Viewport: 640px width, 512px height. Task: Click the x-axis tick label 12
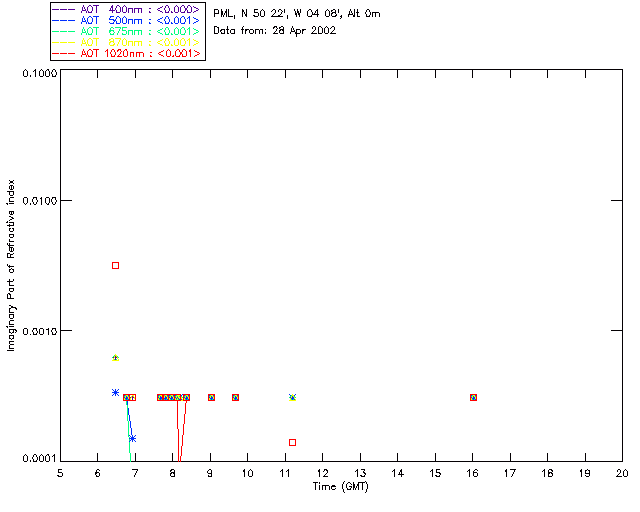click(x=322, y=473)
